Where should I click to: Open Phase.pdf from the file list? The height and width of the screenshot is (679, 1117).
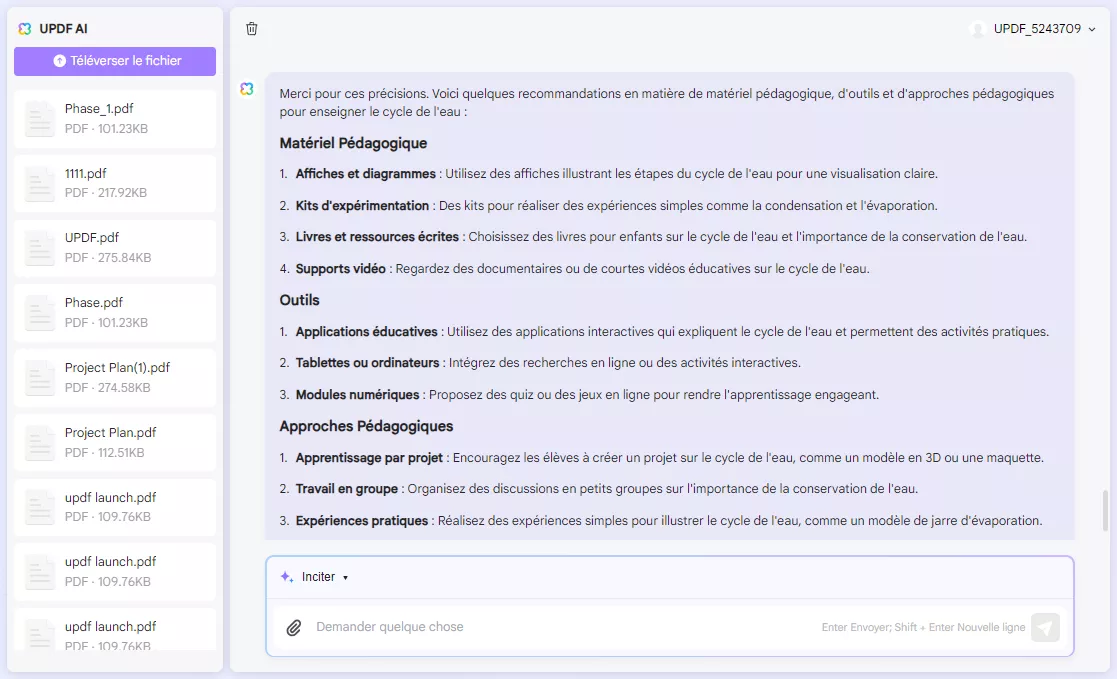coord(114,311)
